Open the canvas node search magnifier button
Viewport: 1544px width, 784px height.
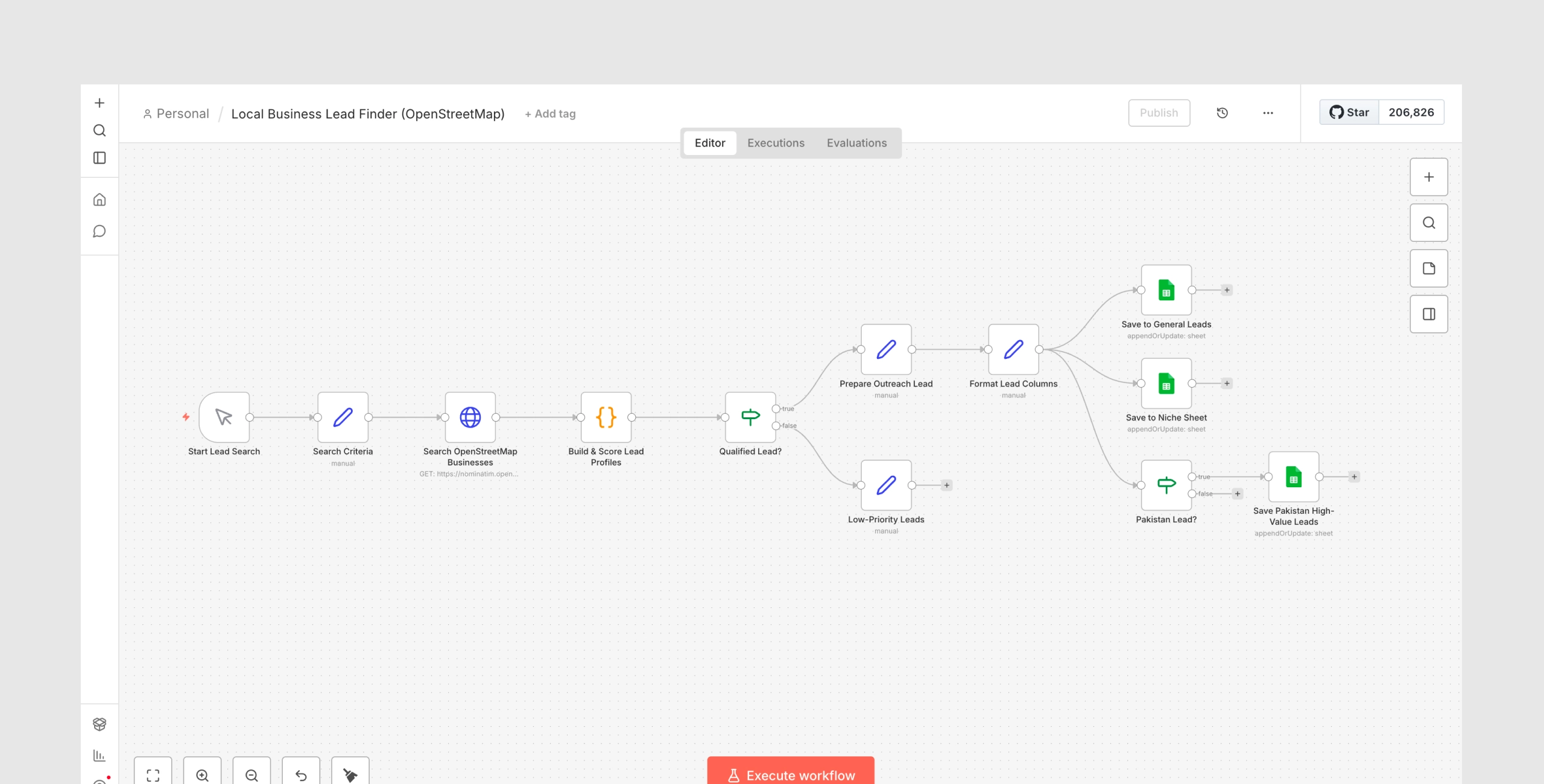click(1429, 223)
